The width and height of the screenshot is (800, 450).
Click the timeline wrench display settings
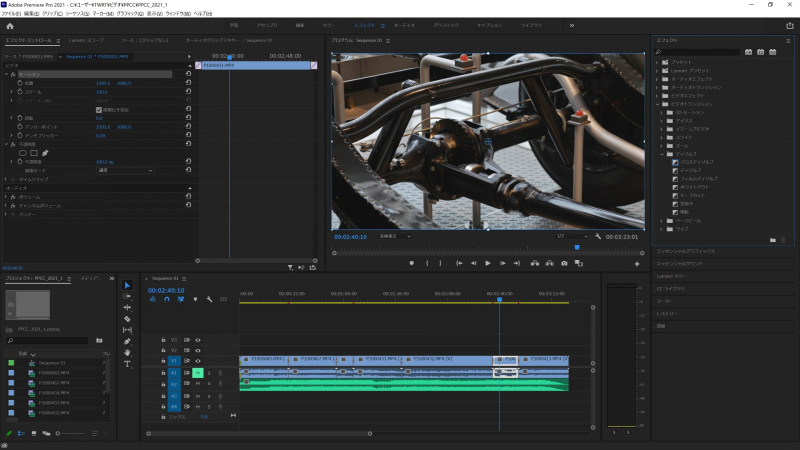(x=209, y=299)
